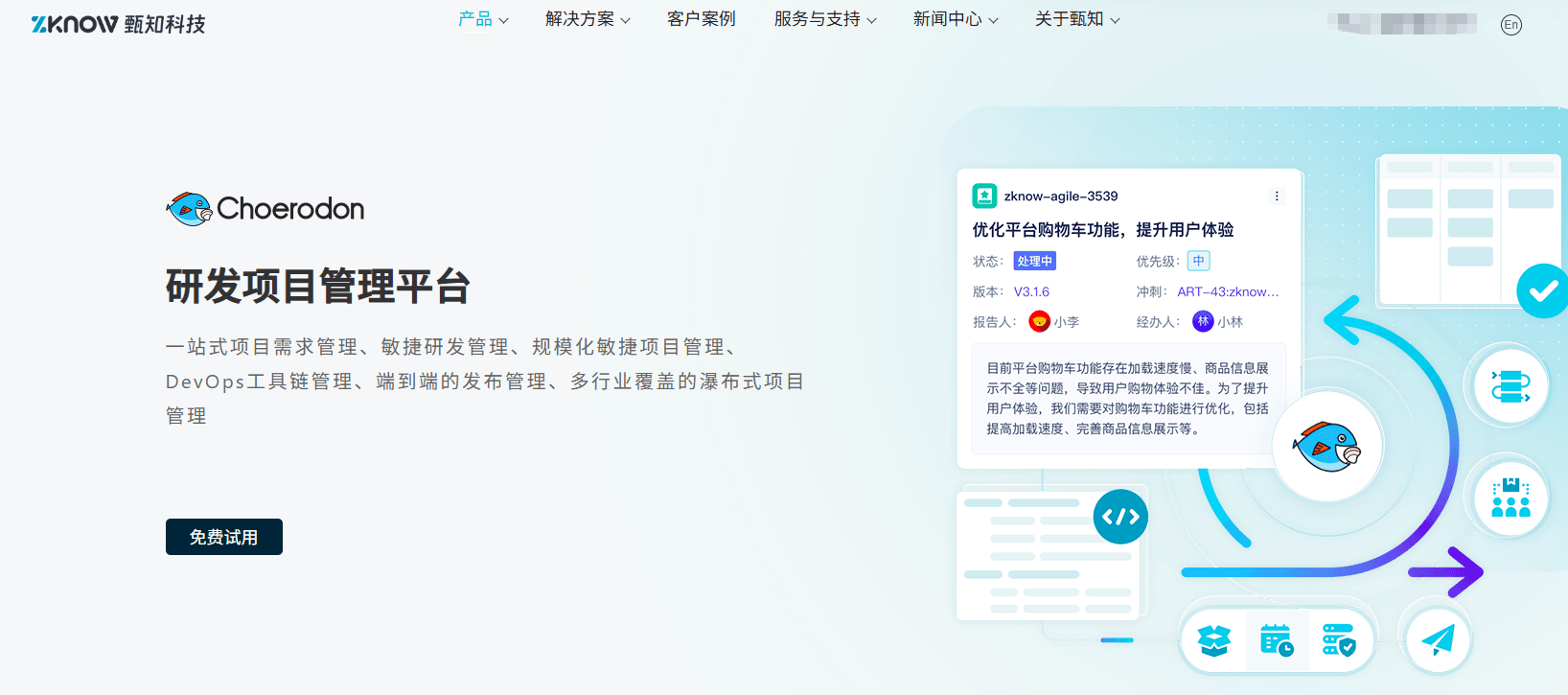Click the 中 priority tag

click(x=1199, y=261)
